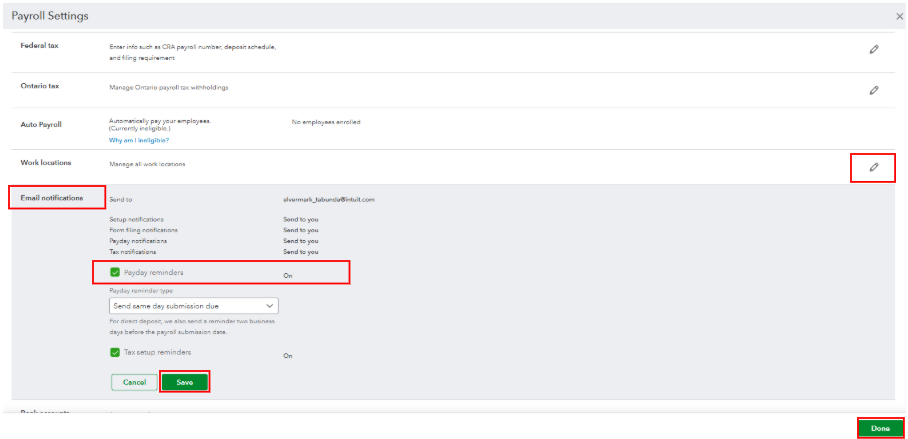908x439 pixels.
Task: Select the Email notifications section heading
Action: (x=52, y=198)
